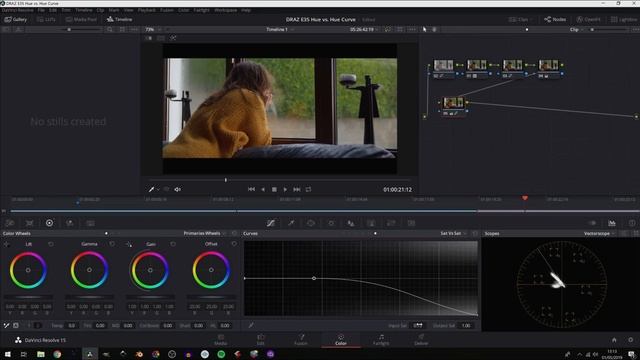The width and height of the screenshot is (640, 360).
Task: Open the Color menu
Action: point(183,10)
